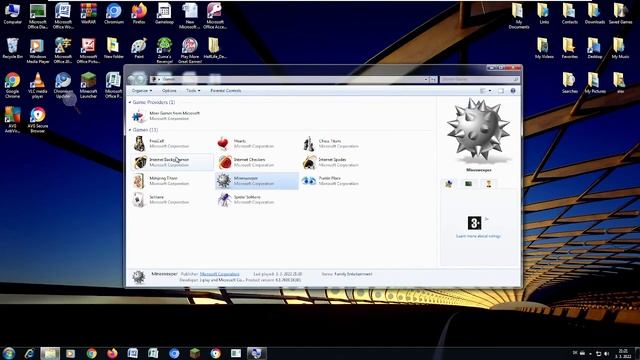The image size is (640, 360).
Task: Click the large Minesweeper preview image
Action: click(478, 130)
